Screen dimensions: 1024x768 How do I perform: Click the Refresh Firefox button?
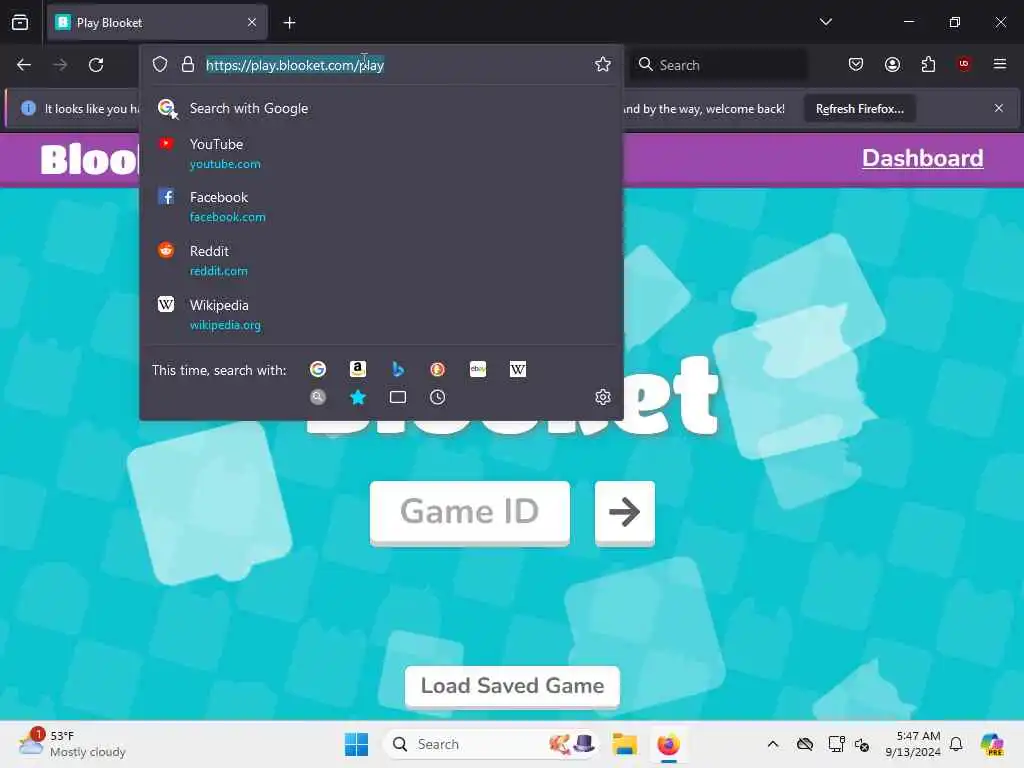coord(859,109)
